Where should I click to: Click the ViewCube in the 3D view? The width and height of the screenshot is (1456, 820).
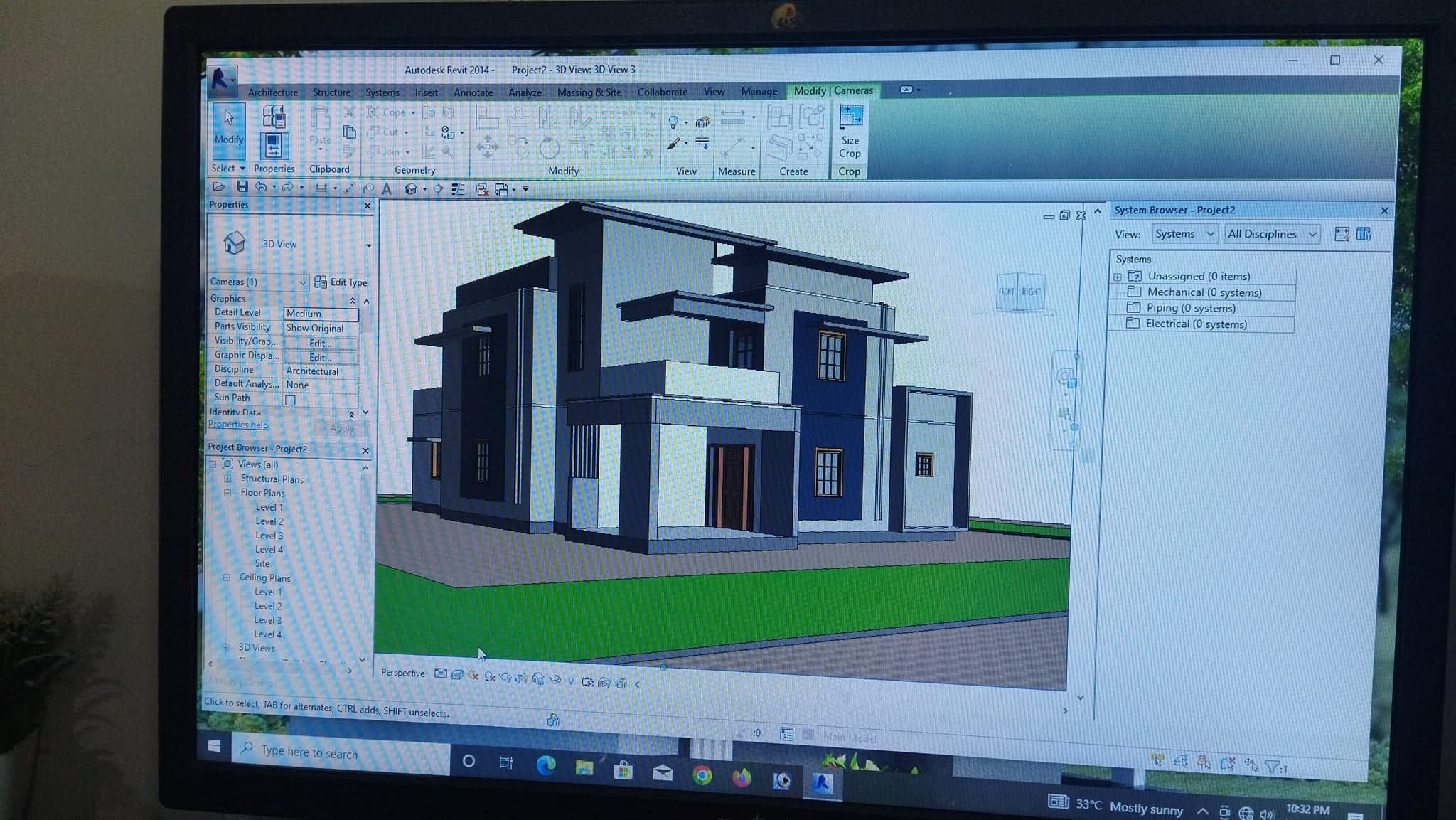tap(1020, 292)
